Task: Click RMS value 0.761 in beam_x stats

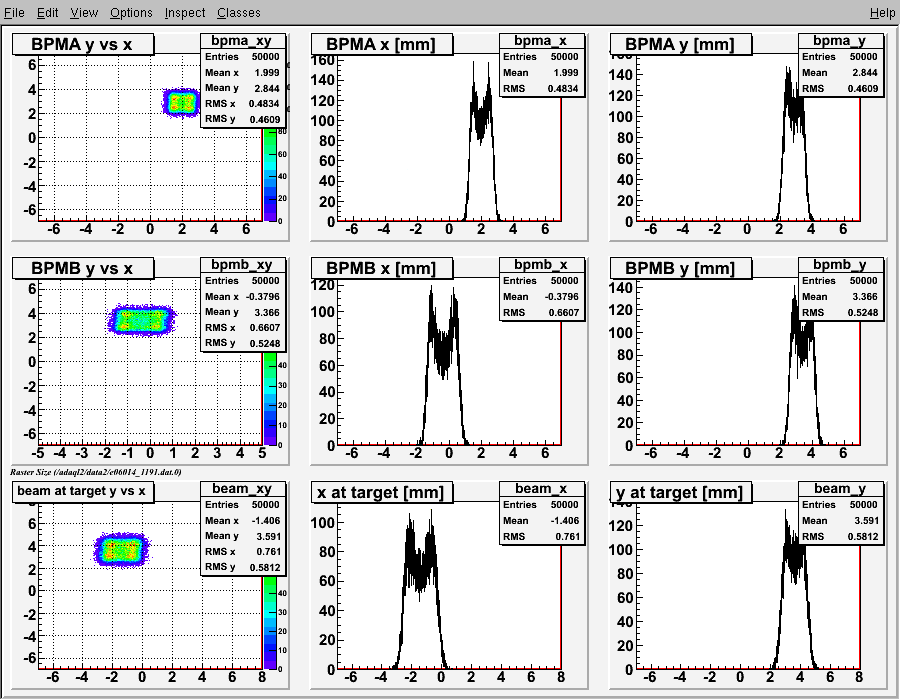Action: 567,536
